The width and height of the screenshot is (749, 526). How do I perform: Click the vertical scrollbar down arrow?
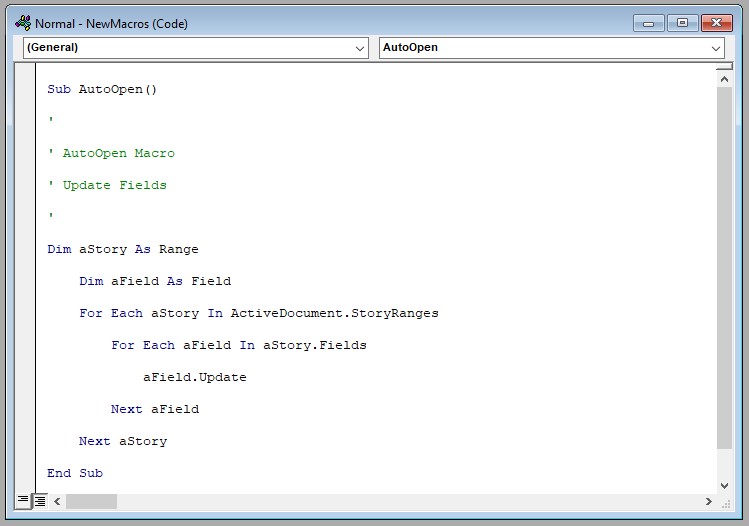[x=725, y=485]
